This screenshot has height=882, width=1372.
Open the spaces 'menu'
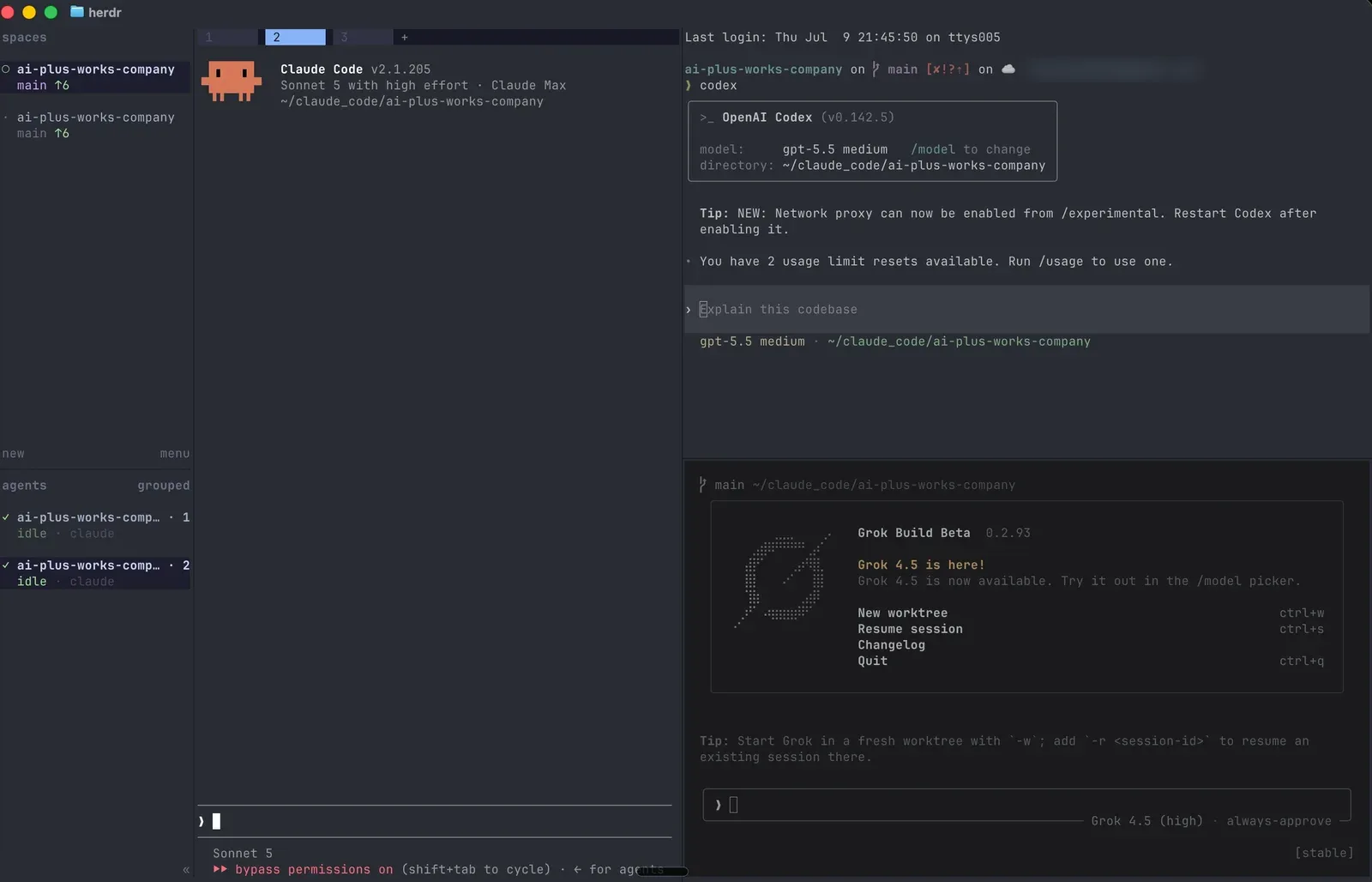coord(175,453)
